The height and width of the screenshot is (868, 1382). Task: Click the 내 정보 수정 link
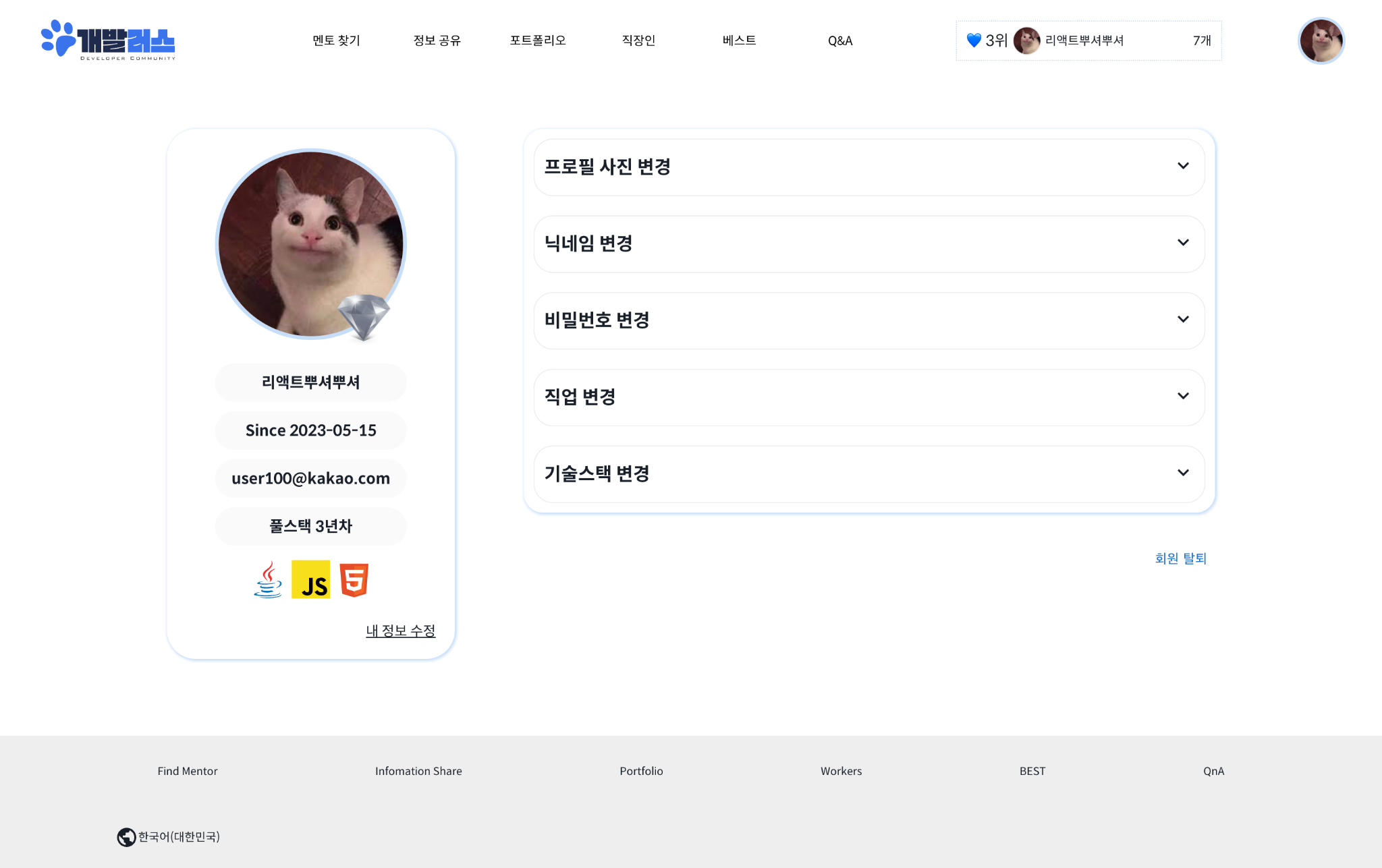tap(400, 631)
